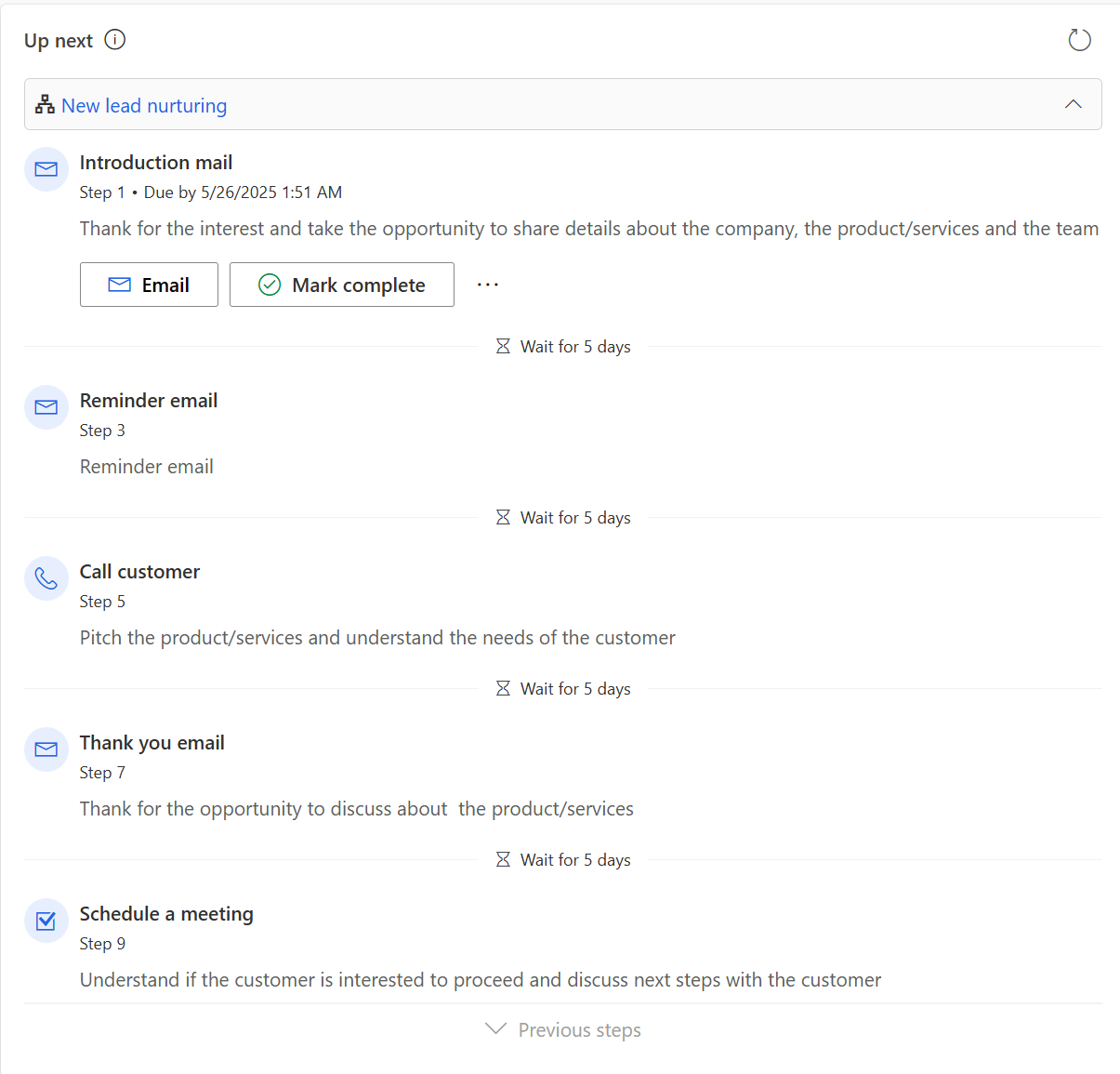Open the New lead nurturing sequence link

click(x=144, y=105)
